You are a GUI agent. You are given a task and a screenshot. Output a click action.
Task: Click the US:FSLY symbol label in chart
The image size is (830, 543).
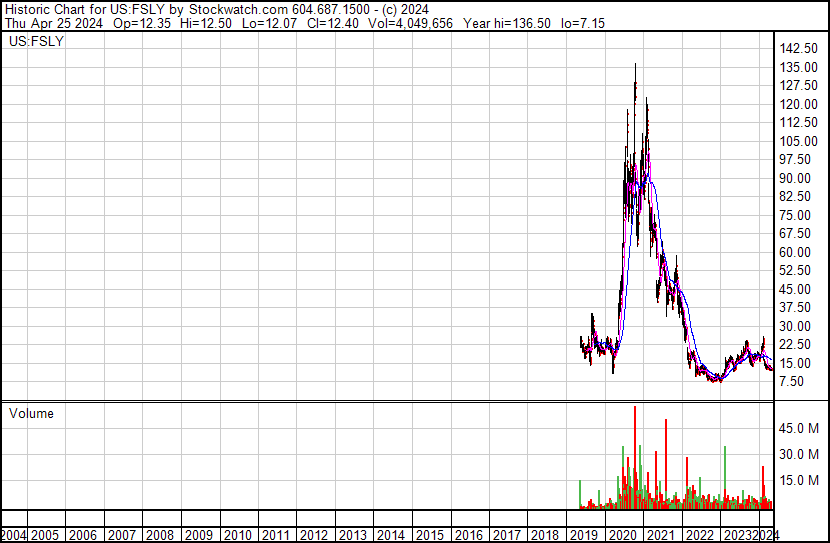tap(37, 41)
